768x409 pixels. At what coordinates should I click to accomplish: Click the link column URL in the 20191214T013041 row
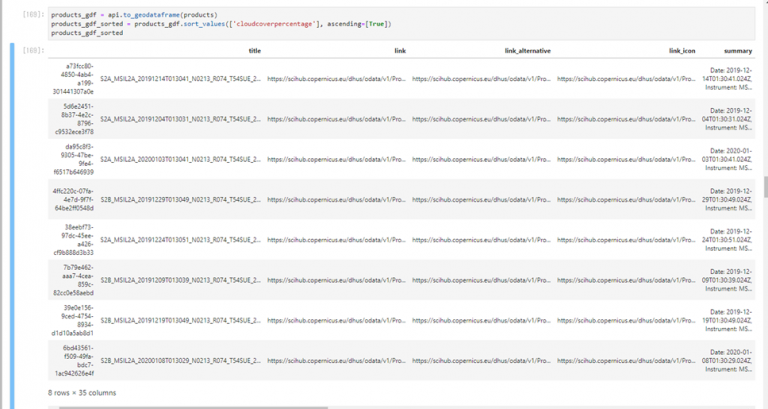click(336, 79)
